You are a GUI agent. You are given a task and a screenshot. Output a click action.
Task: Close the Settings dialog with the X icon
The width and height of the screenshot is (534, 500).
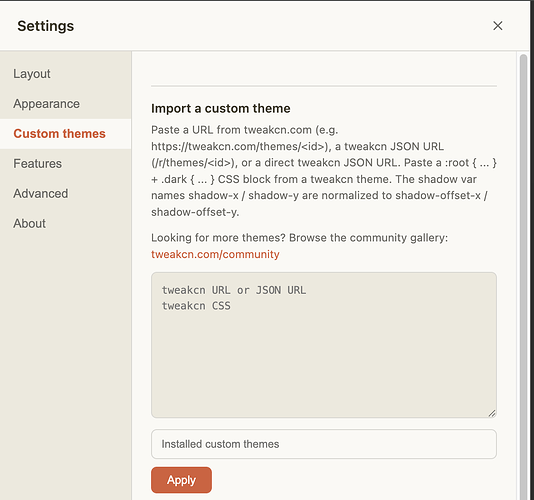[x=498, y=26]
